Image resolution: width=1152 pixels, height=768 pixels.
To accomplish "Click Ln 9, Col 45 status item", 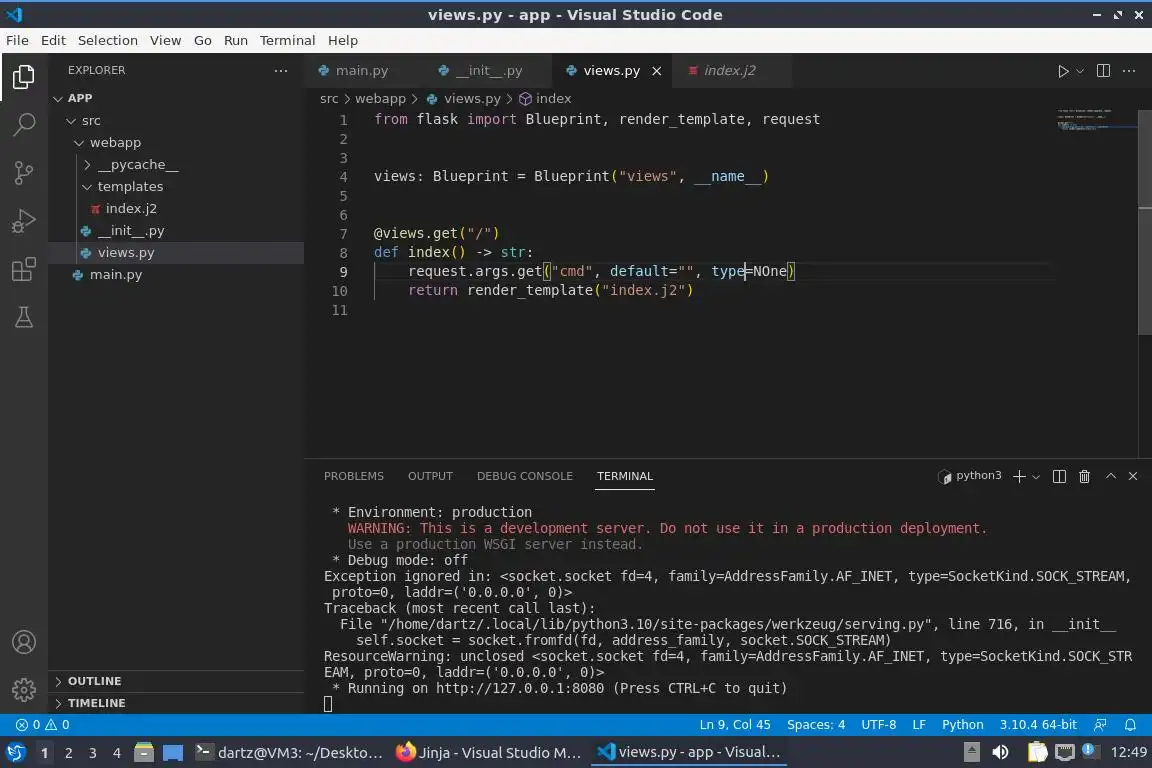I will 735,725.
